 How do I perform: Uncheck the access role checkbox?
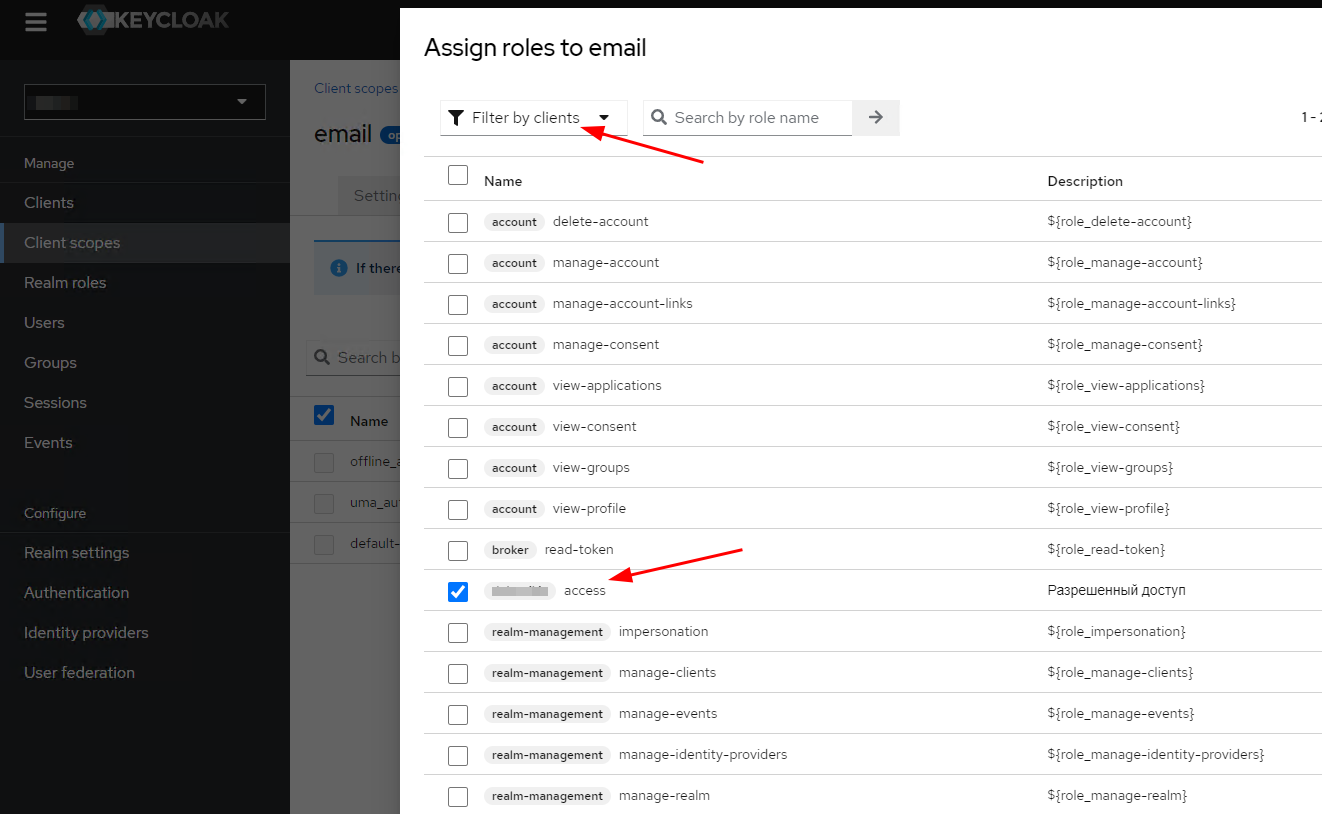(458, 591)
